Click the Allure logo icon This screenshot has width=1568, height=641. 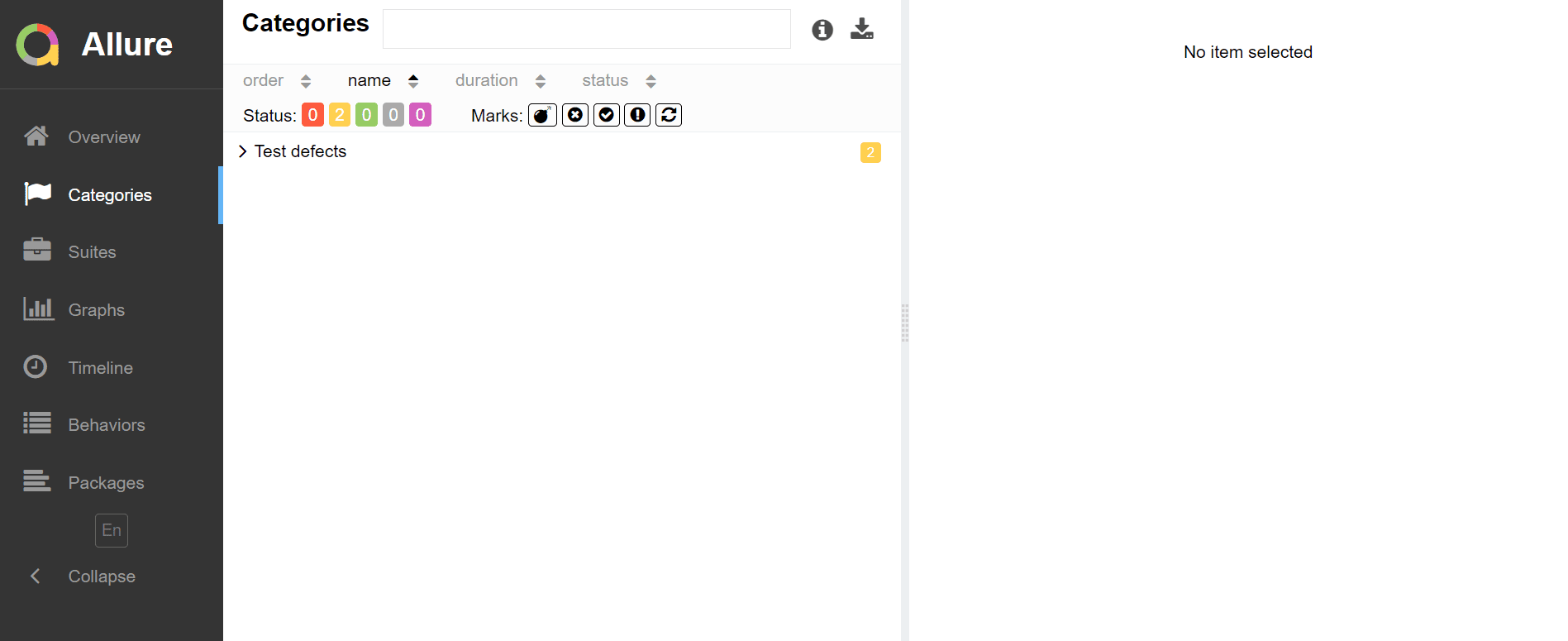[38, 45]
